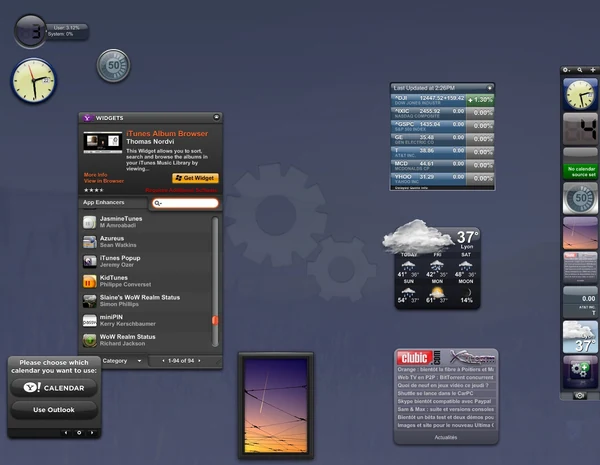The width and height of the screenshot is (600, 465).
Task: Click calendar widget right arrow
Action: [92, 433]
